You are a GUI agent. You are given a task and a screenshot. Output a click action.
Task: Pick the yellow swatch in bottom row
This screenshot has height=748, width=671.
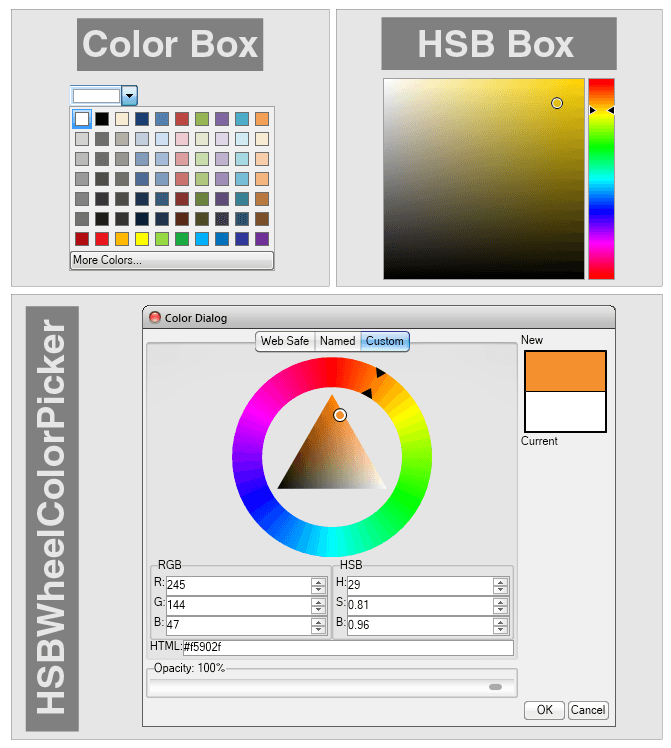tap(142, 239)
